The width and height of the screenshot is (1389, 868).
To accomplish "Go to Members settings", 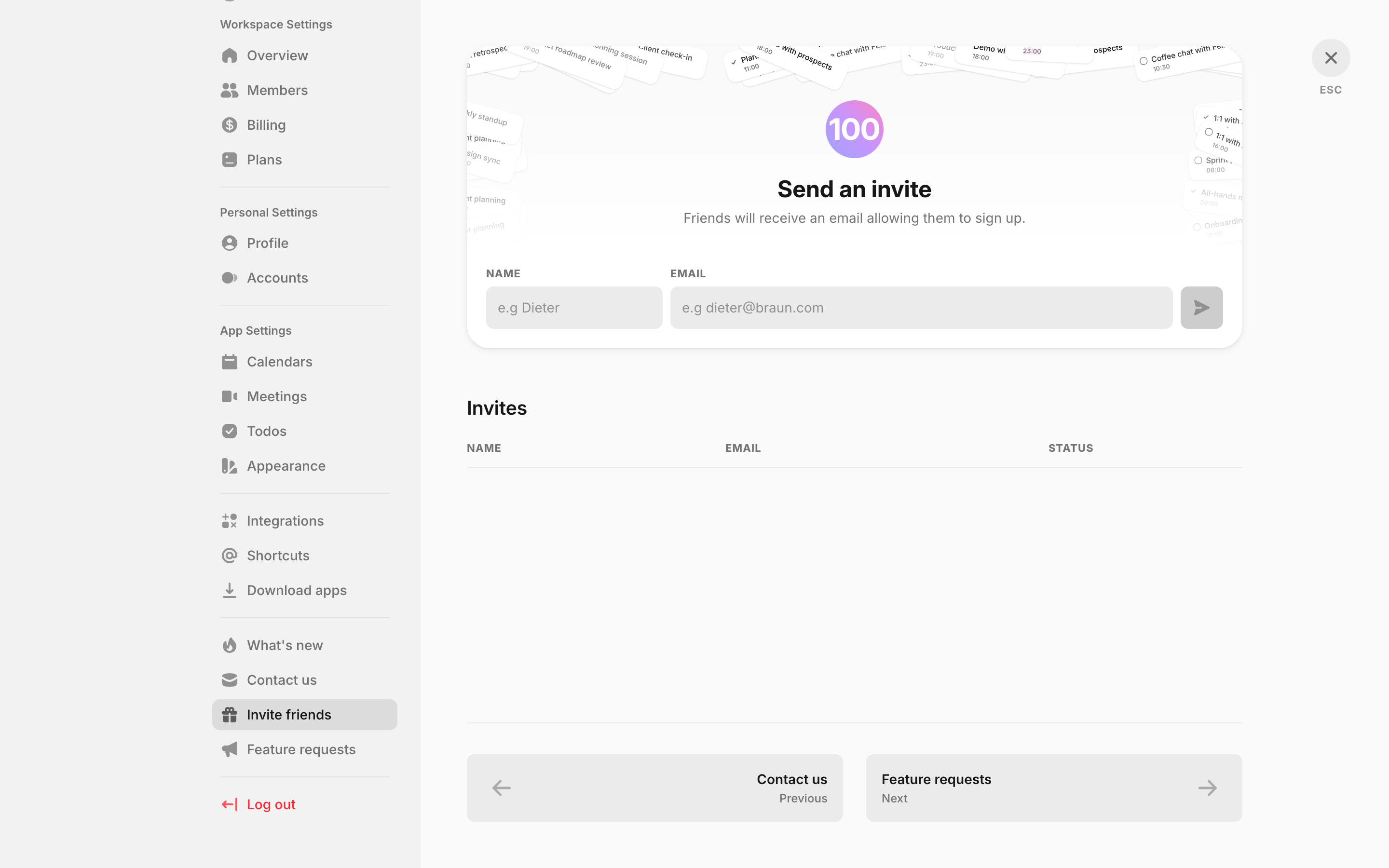I will pos(304,90).
